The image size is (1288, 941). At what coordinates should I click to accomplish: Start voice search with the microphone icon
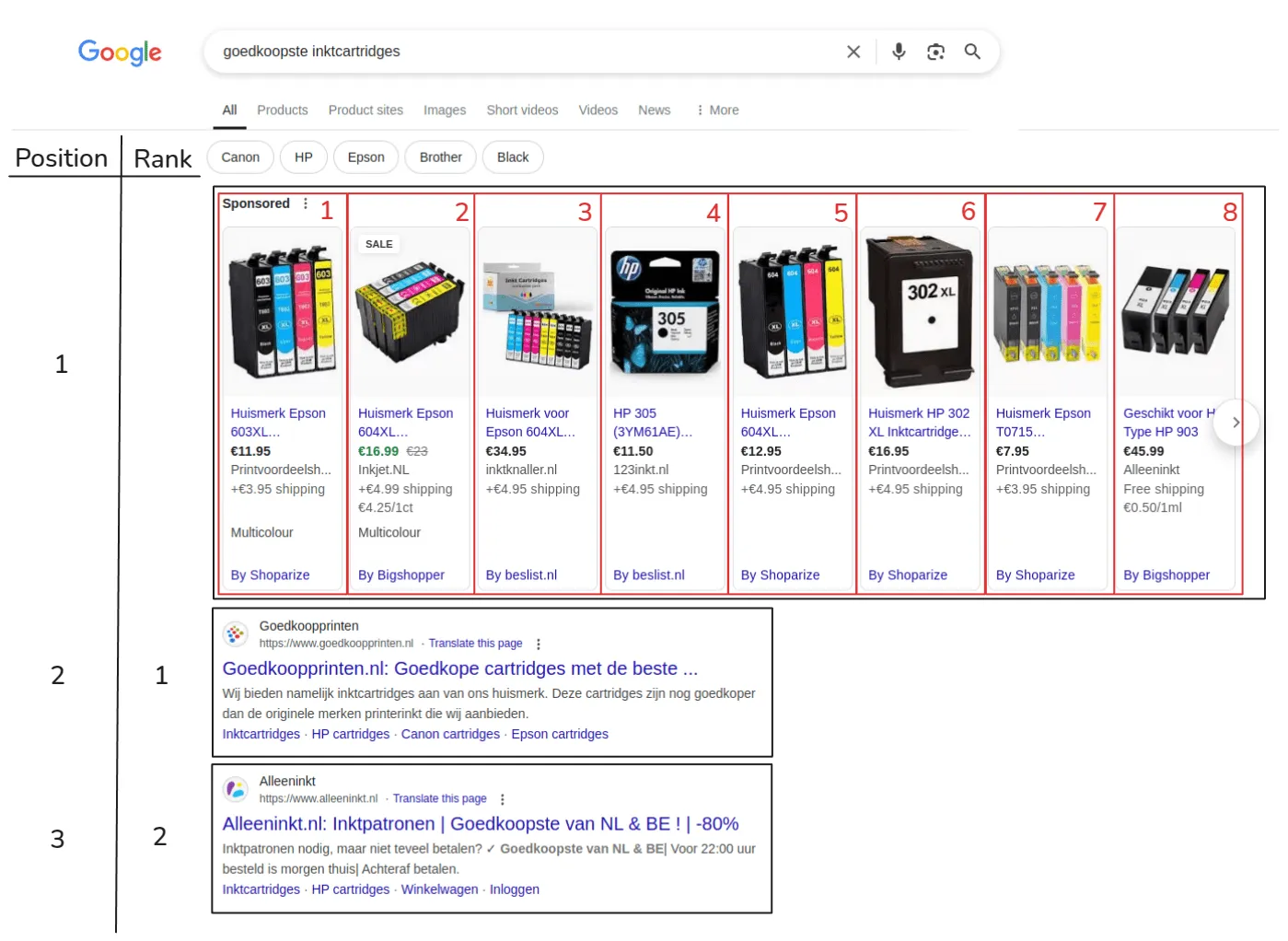(x=899, y=52)
